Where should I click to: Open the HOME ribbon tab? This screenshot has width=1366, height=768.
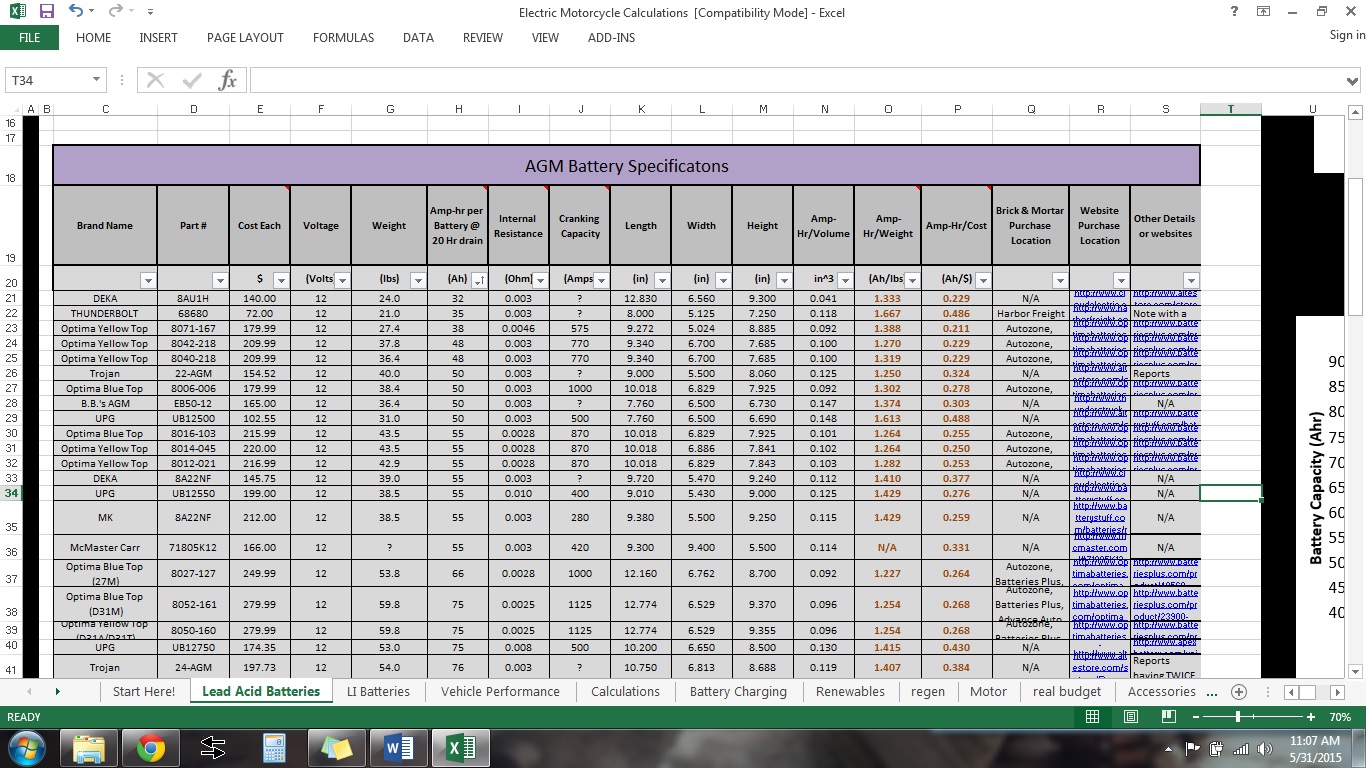(x=93, y=37)
